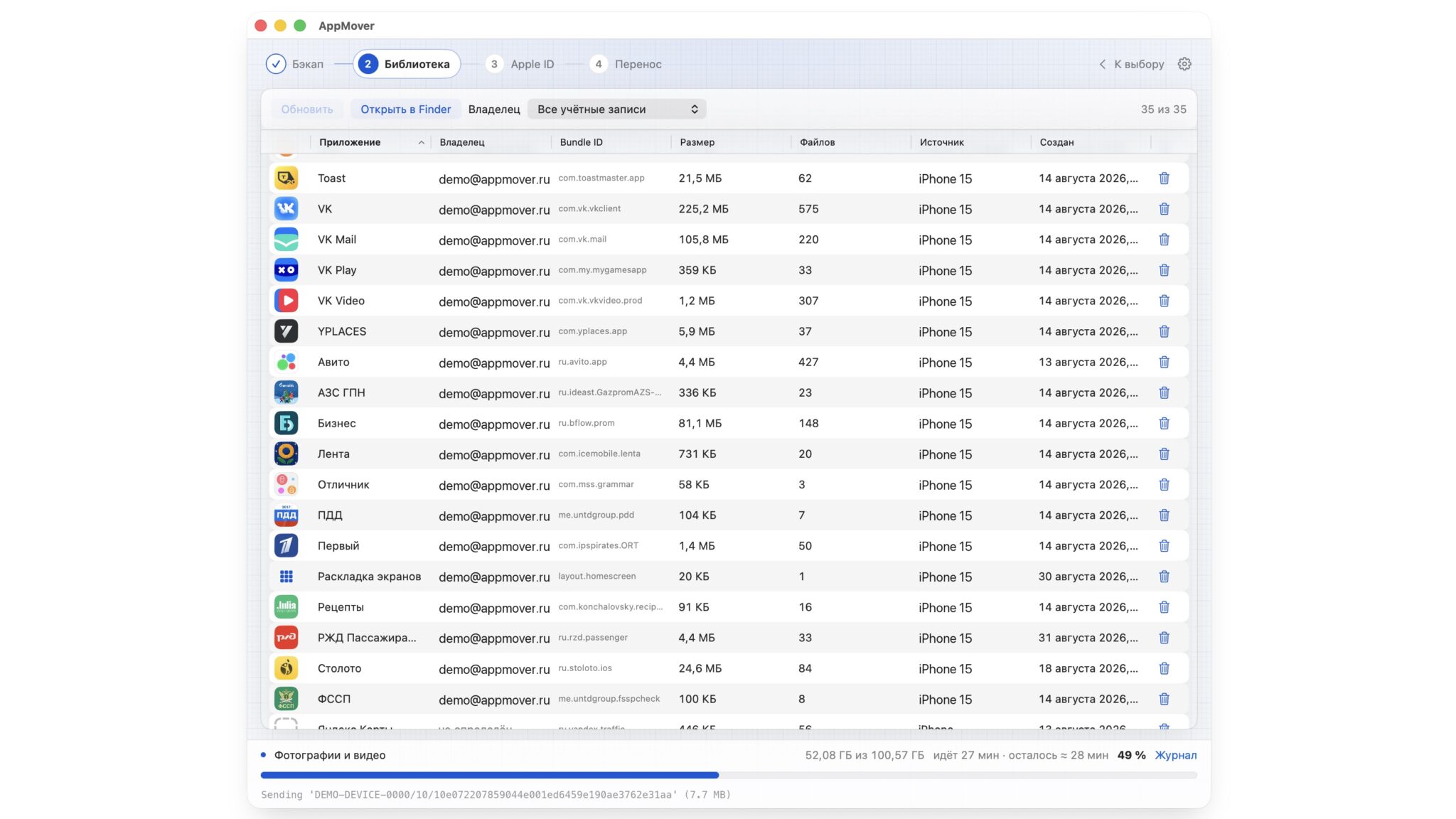Click the Открыть в Finder button
Viewport: 1456px width, 819px height.
[405, 109]
